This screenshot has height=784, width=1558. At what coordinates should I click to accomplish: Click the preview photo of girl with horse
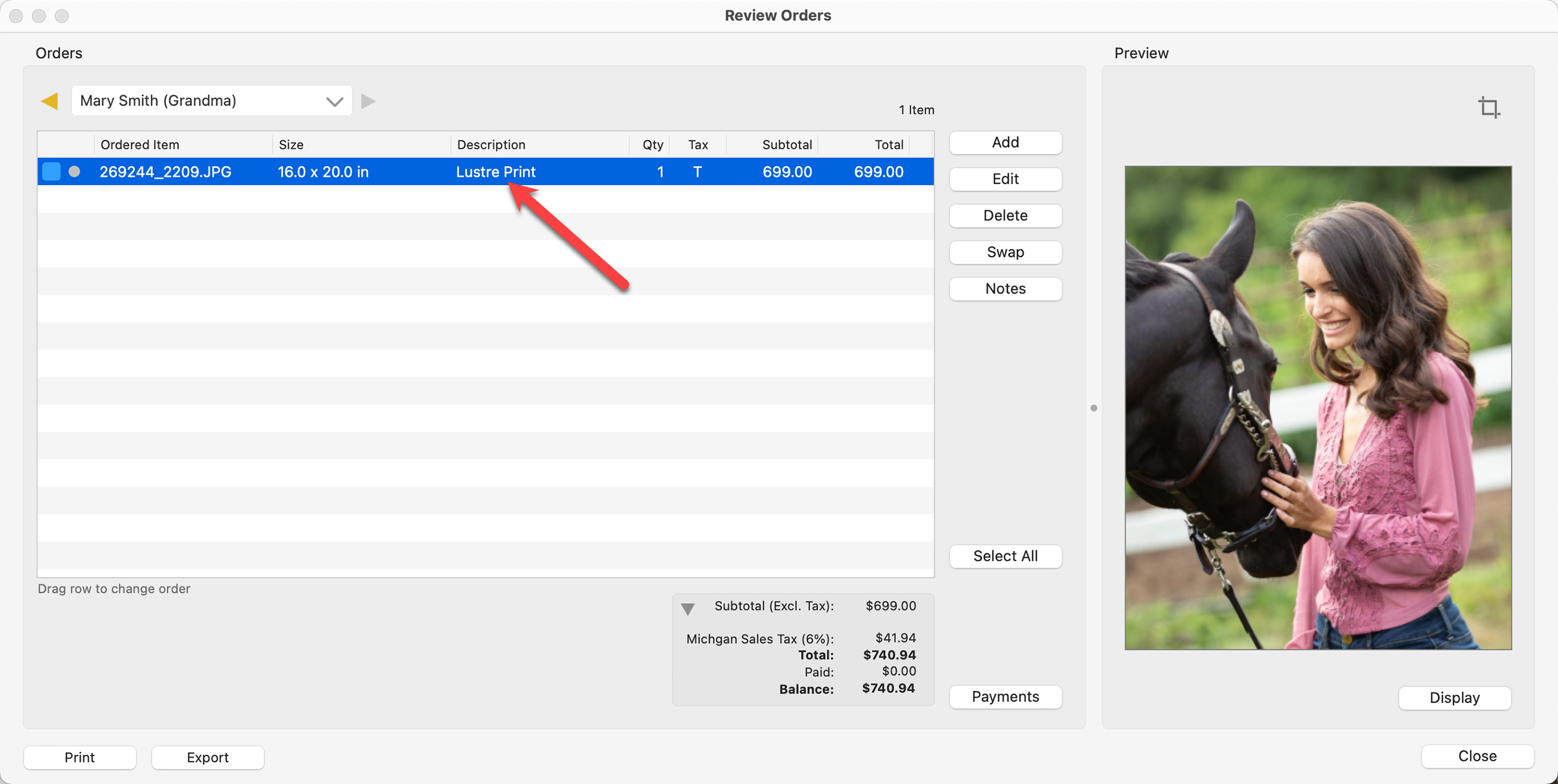pyautogui.click(x=1318, y=408)
